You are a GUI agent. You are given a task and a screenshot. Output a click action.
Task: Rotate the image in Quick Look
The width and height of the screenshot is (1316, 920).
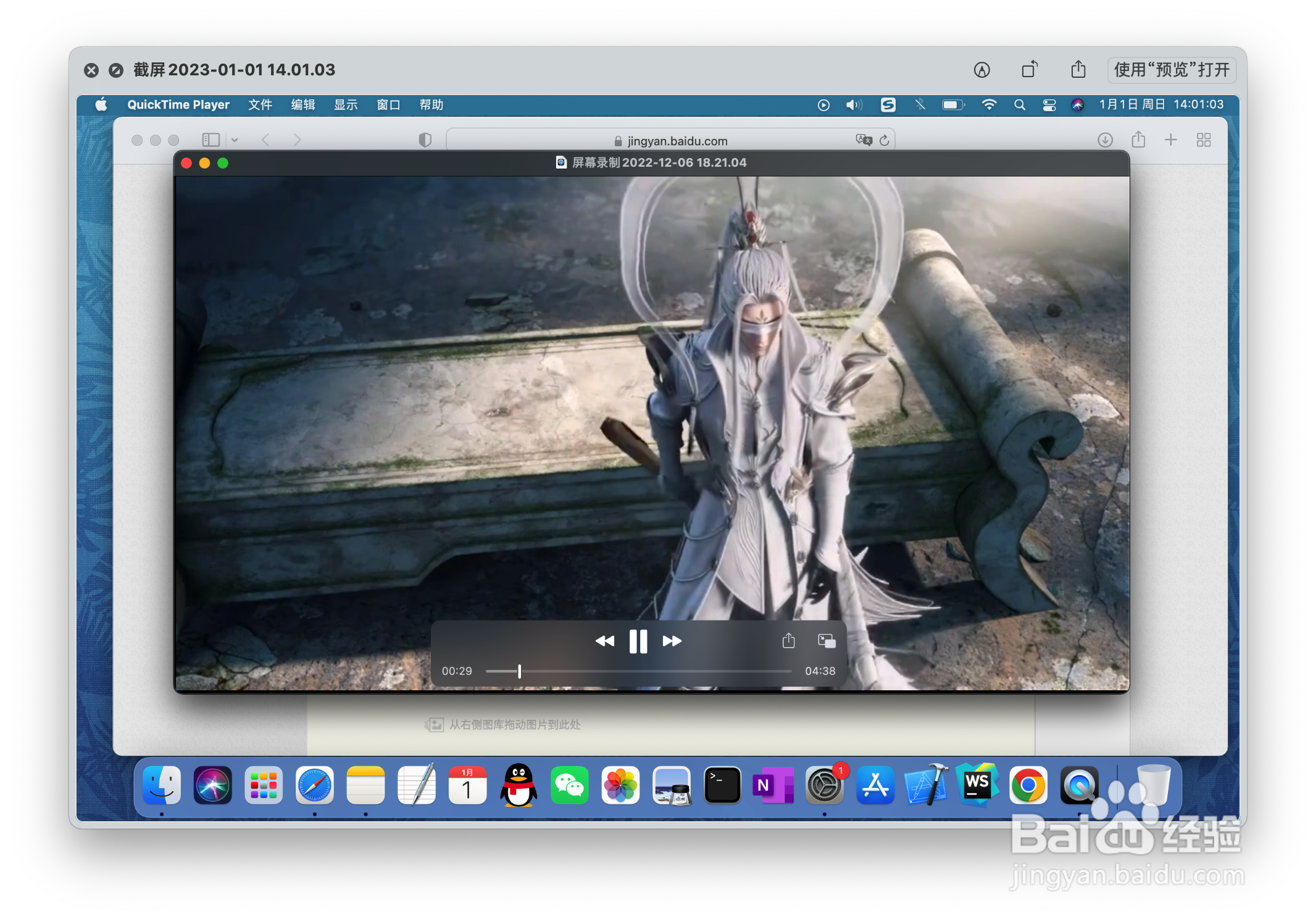click(x=1030, y=69)
